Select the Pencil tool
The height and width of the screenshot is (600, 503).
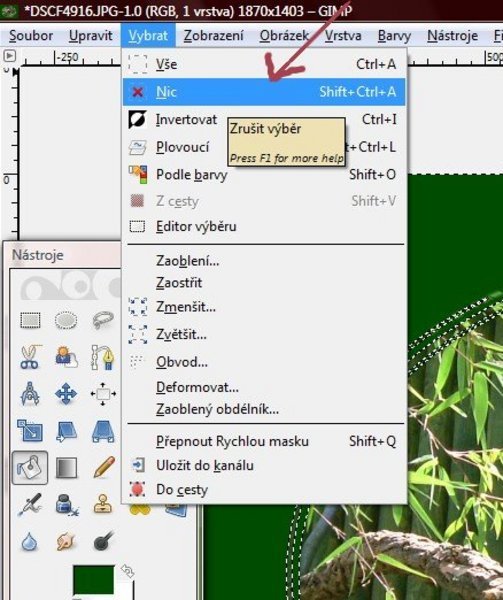[x=103, y=467]
